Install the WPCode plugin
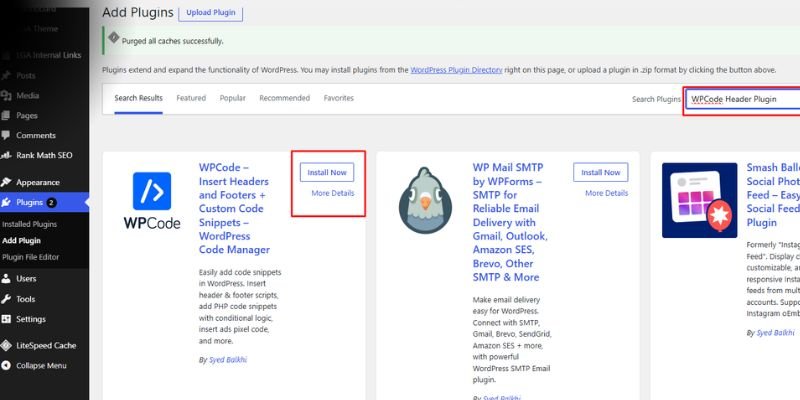 327,172
